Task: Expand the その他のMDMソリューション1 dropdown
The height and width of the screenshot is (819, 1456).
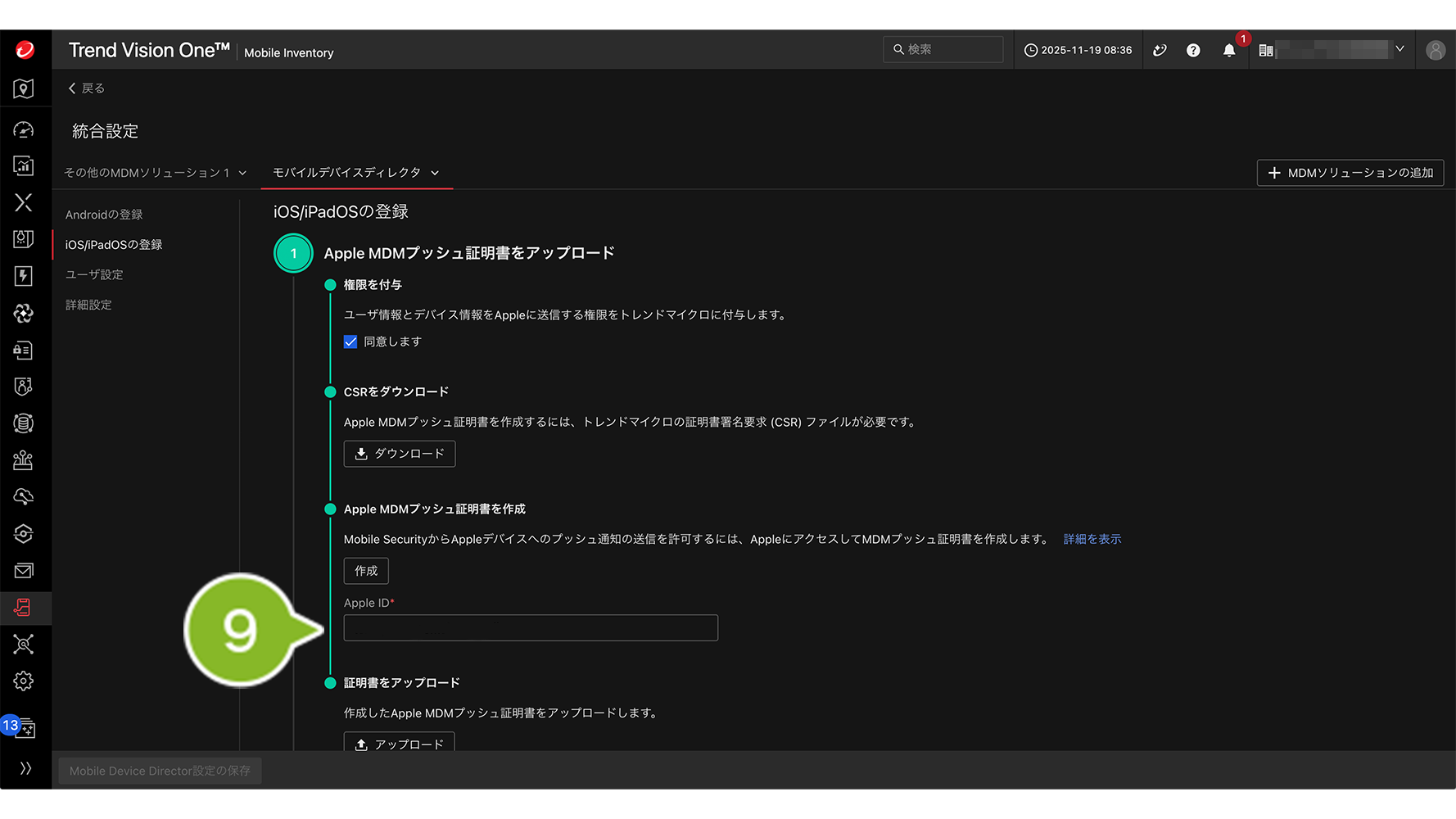Action: click(242, 173)
